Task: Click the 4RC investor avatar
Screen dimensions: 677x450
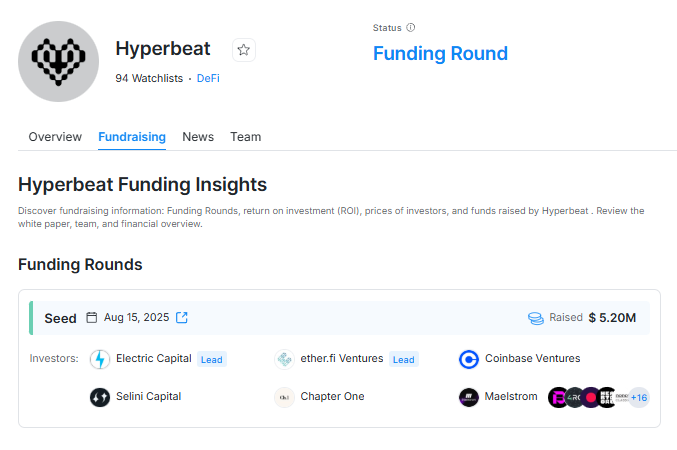Action: [573, 397]
